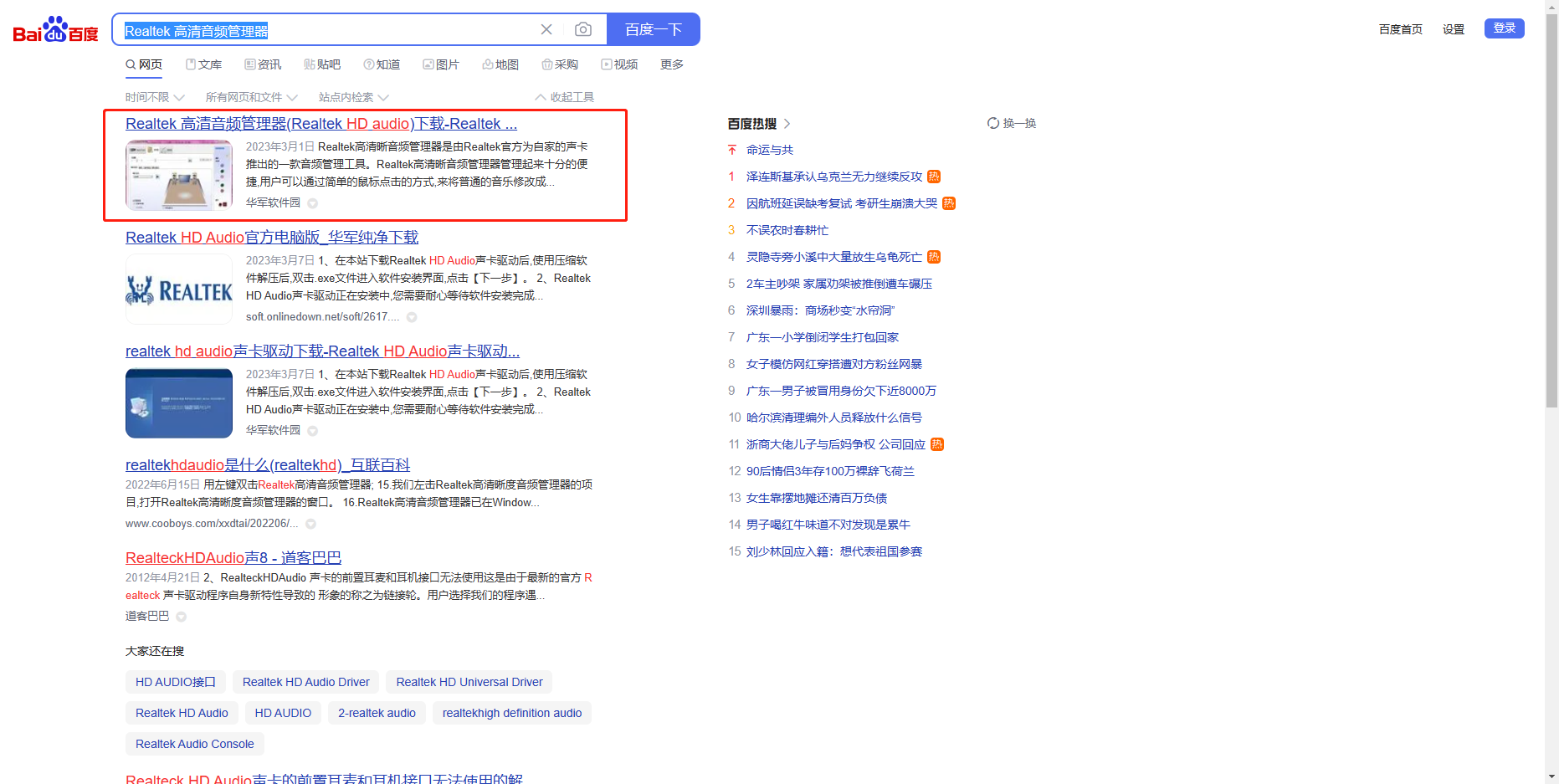The image size is (1559, 784).
Task: Open hot search 90后情侣3年存100万裸辞飞荷兰
Action: coord(830,471)
